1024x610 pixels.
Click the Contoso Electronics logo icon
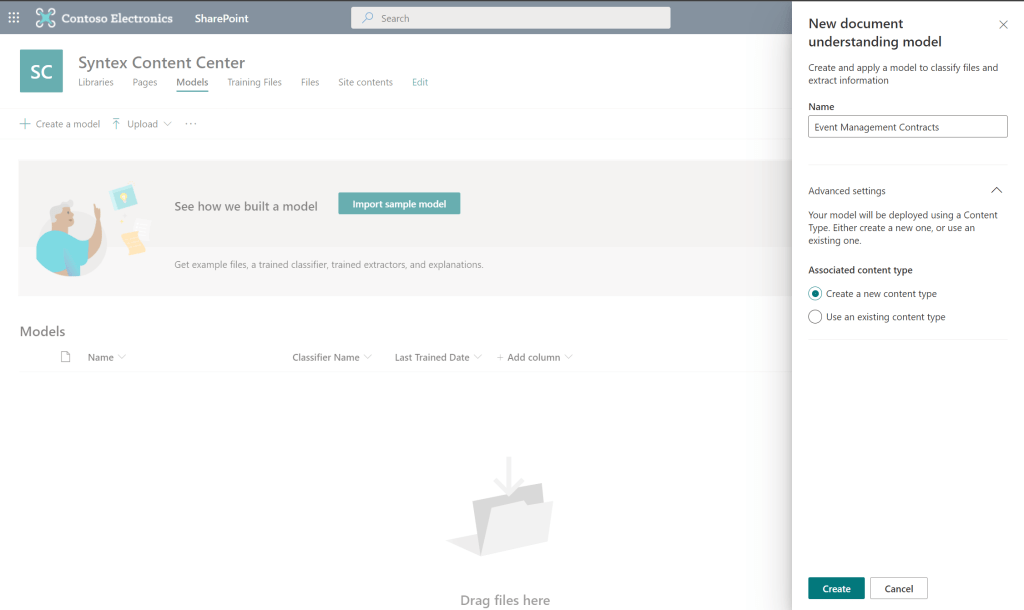pyautogui.click(x=45, y=18)
